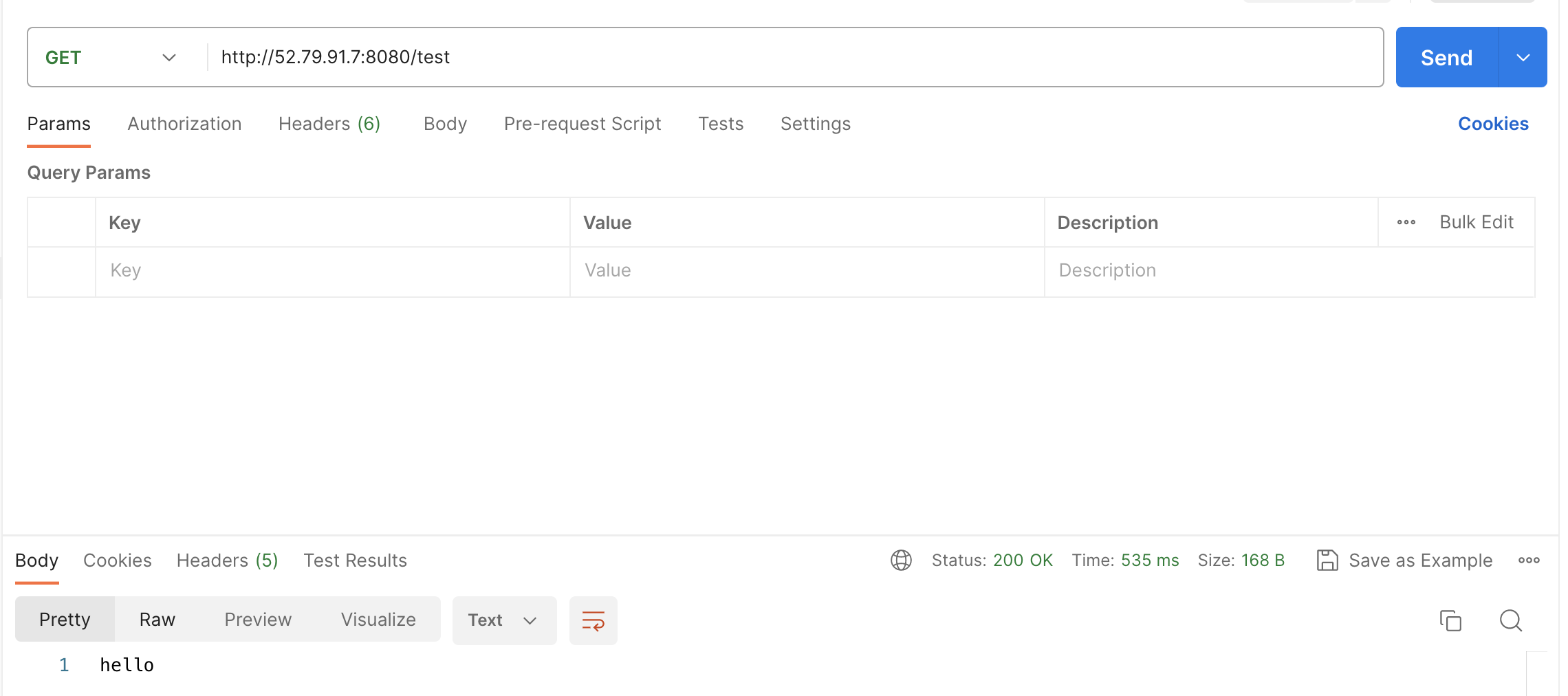Select the Pretty view mode
Image resolution: width=1568 pixels, height=696 pixels.
(x=65, y=620)
